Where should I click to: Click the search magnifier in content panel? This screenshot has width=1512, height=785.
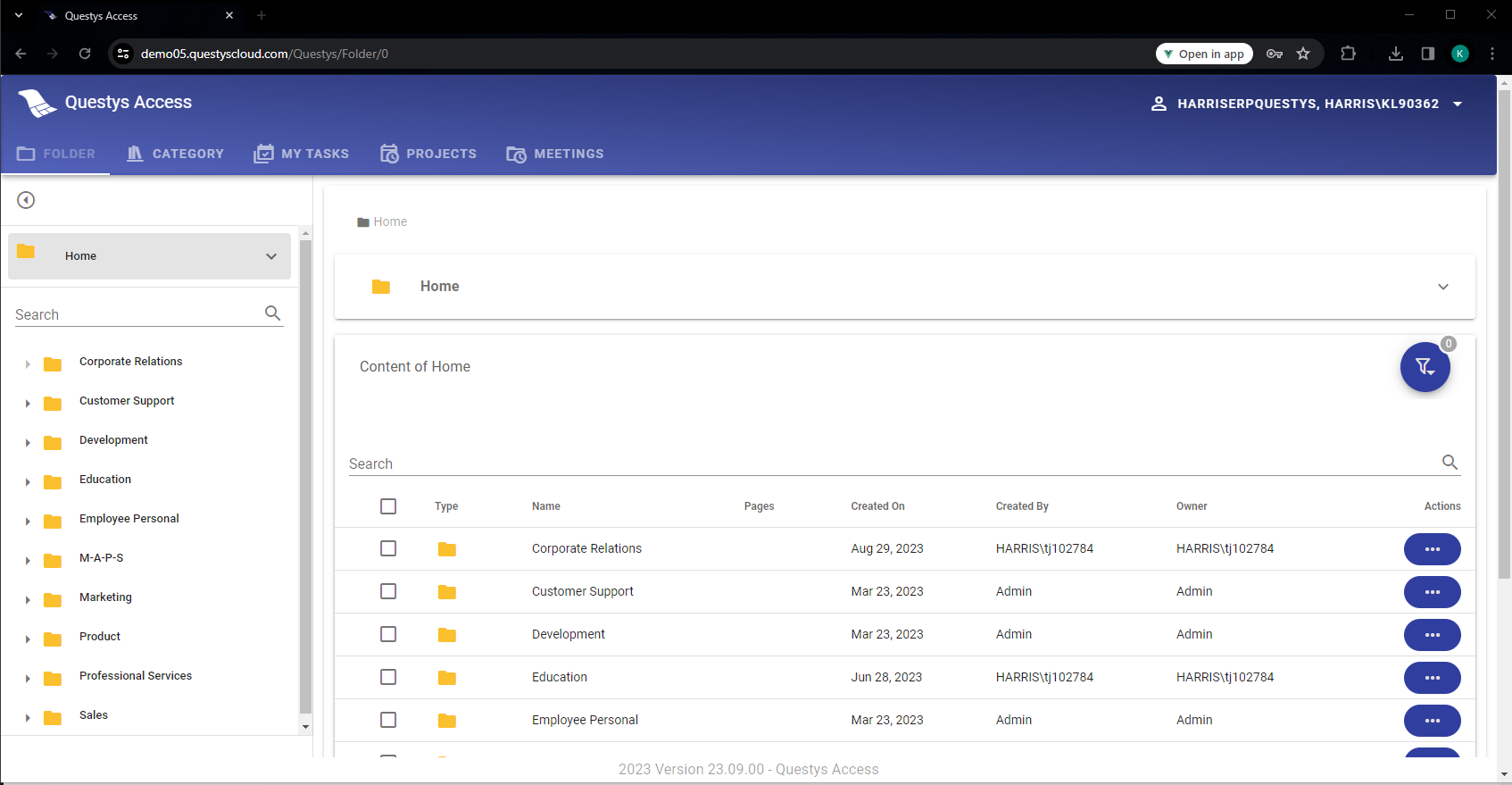[1450, 463]
